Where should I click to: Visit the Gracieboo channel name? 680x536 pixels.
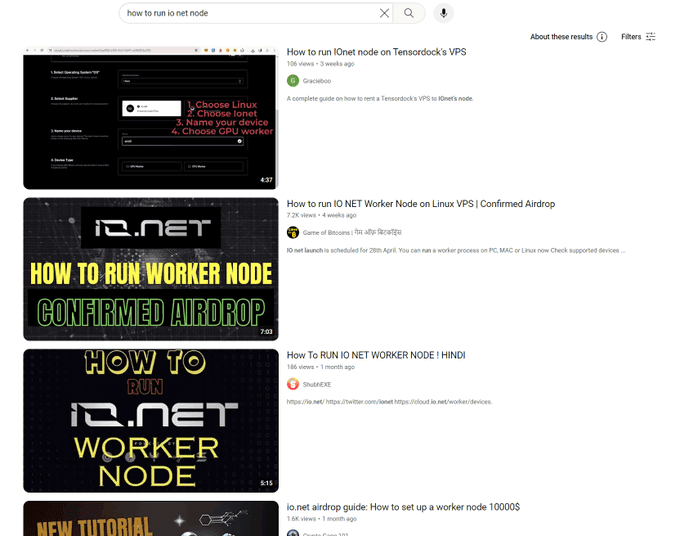click(x=317, y=81)
